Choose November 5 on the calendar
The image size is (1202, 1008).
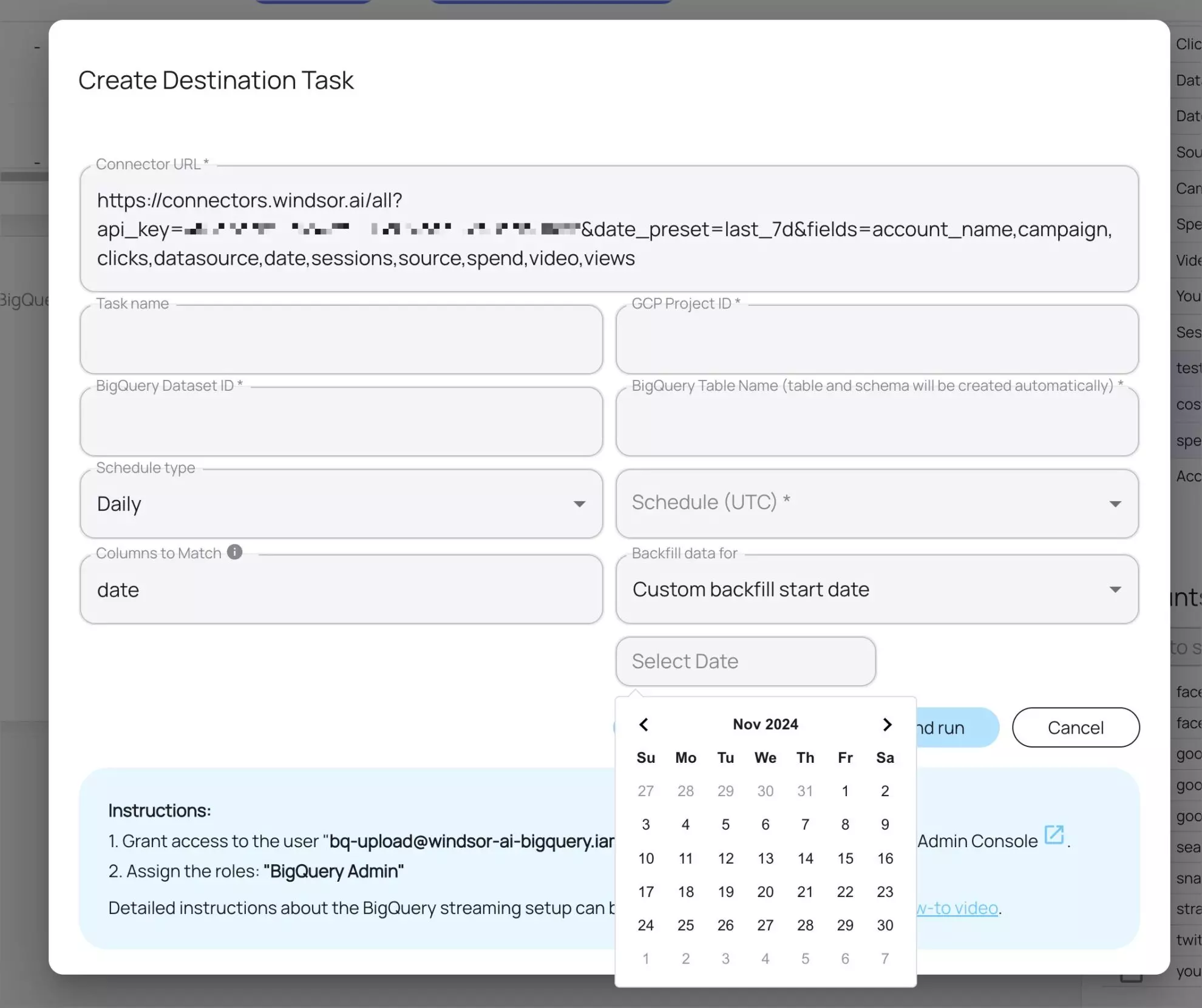coord(725,824)
